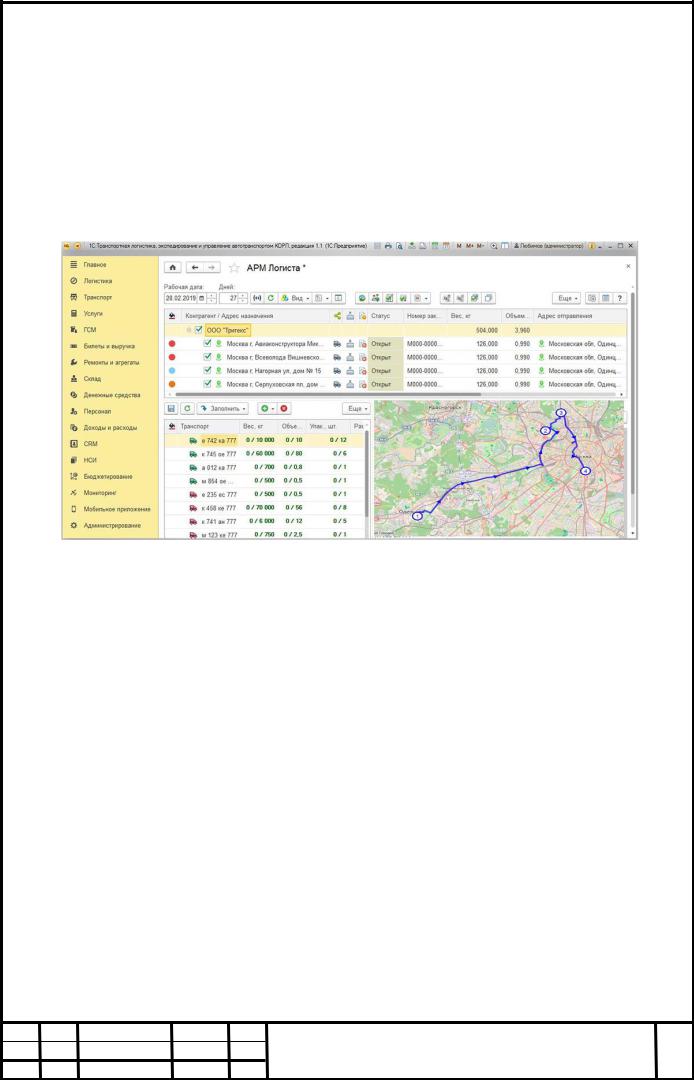Open the Еще dropdown in transport panel
Viewport: 694px width, 1080px height.
pos(356,408)
